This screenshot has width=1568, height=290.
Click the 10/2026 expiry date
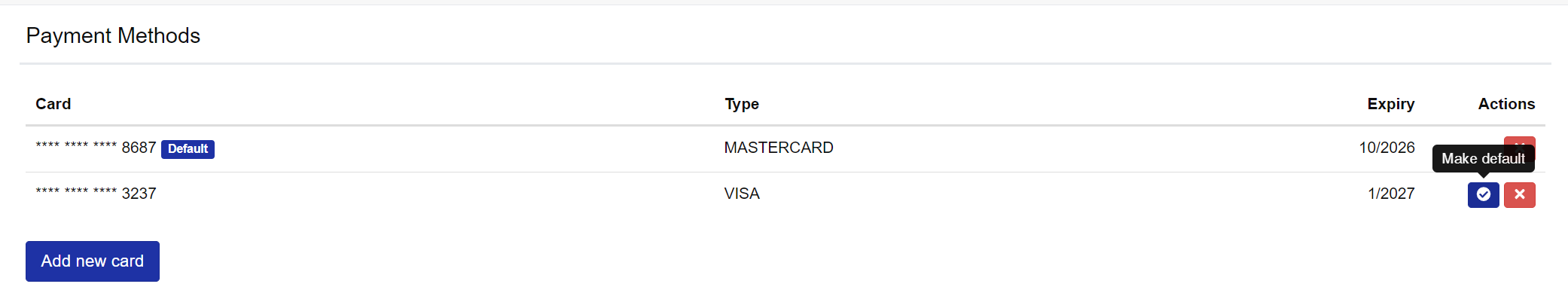1386,148
